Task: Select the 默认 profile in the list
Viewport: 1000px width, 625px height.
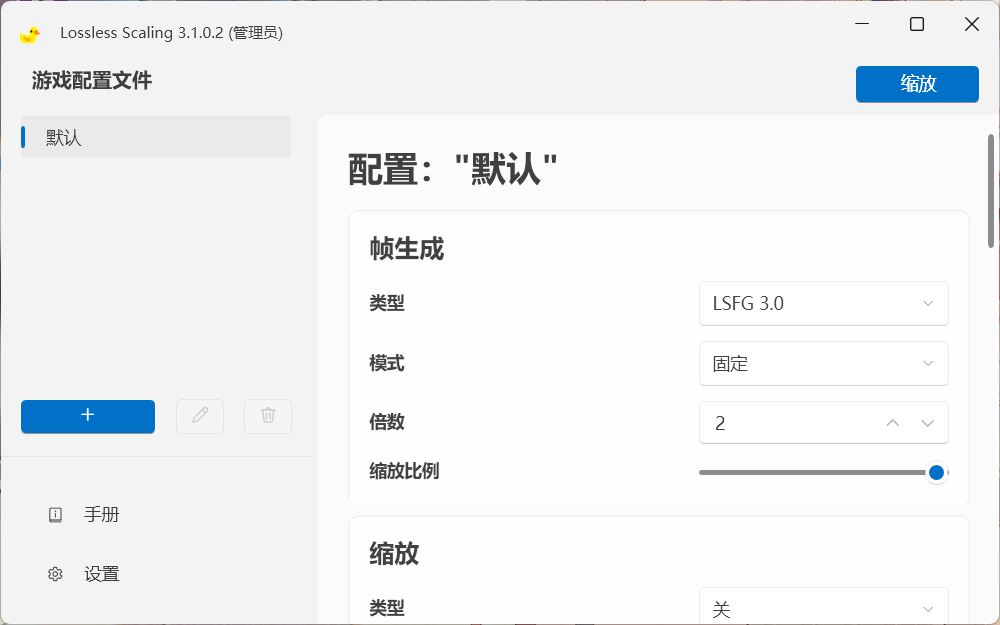Action: (156, 137)
